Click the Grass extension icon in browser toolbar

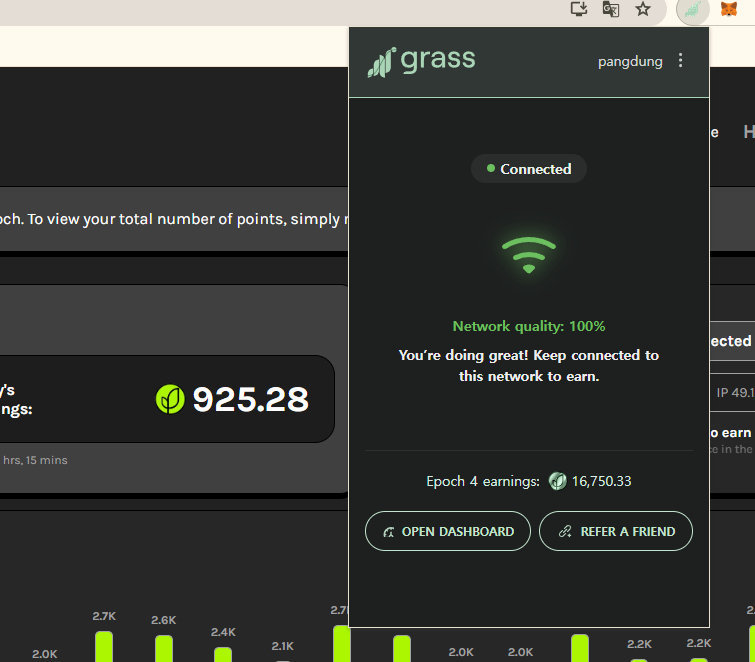tap(692, 10)
